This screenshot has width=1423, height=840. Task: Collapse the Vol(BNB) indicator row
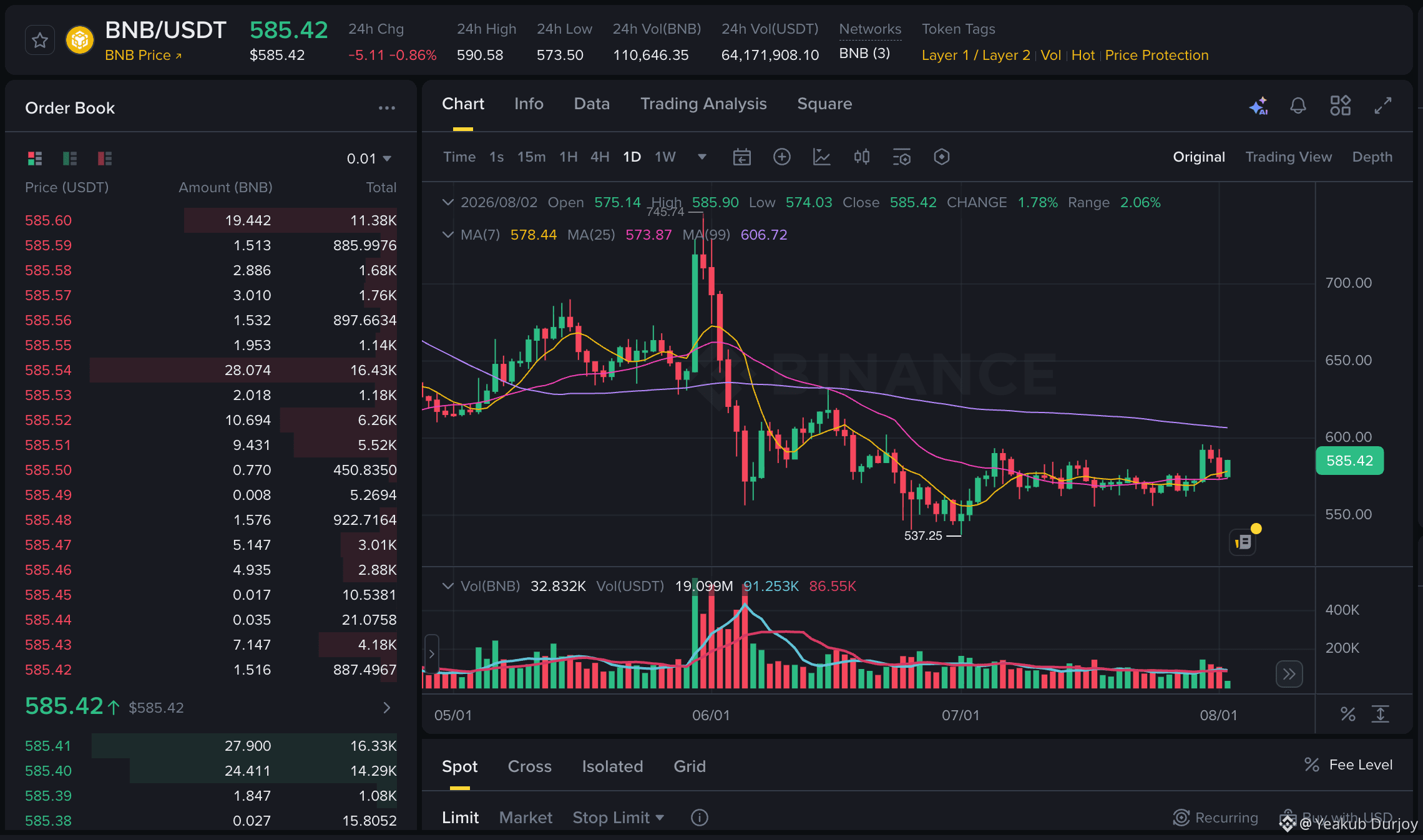(447, 586)
